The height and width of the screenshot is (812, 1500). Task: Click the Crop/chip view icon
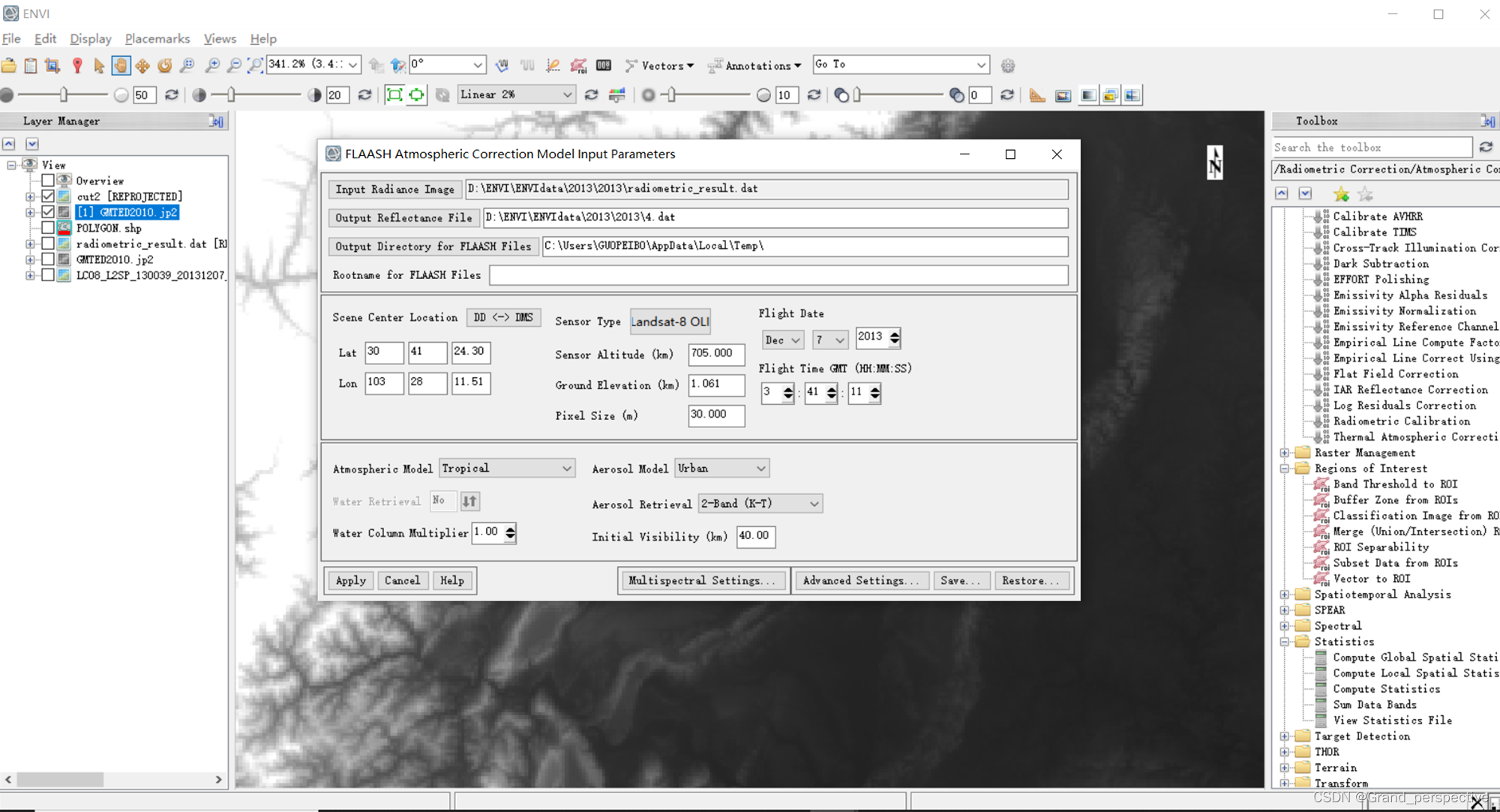coord(52,66)
